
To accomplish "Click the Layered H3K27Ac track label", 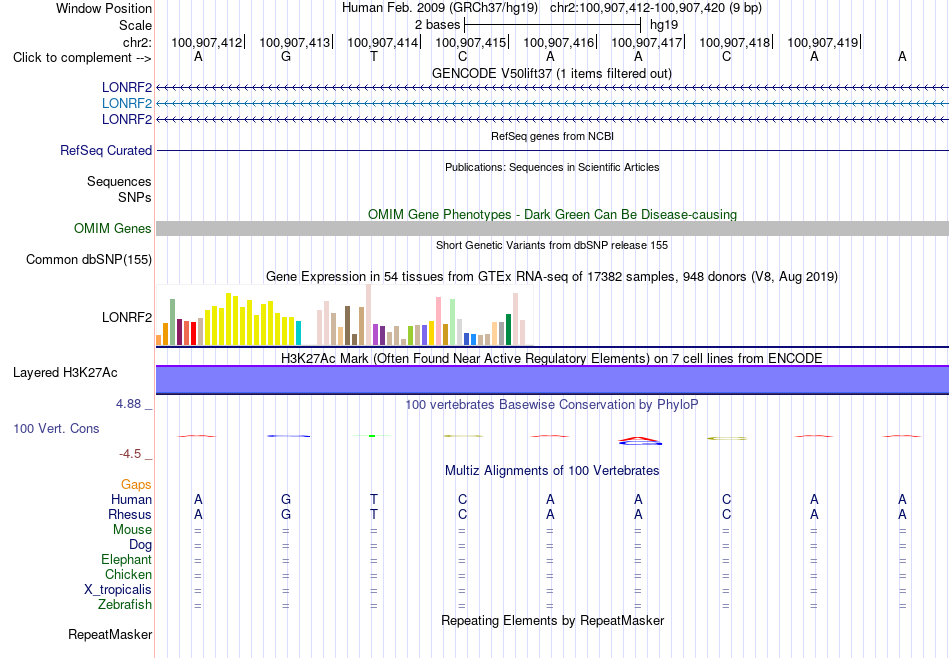I will coord(65,373).
